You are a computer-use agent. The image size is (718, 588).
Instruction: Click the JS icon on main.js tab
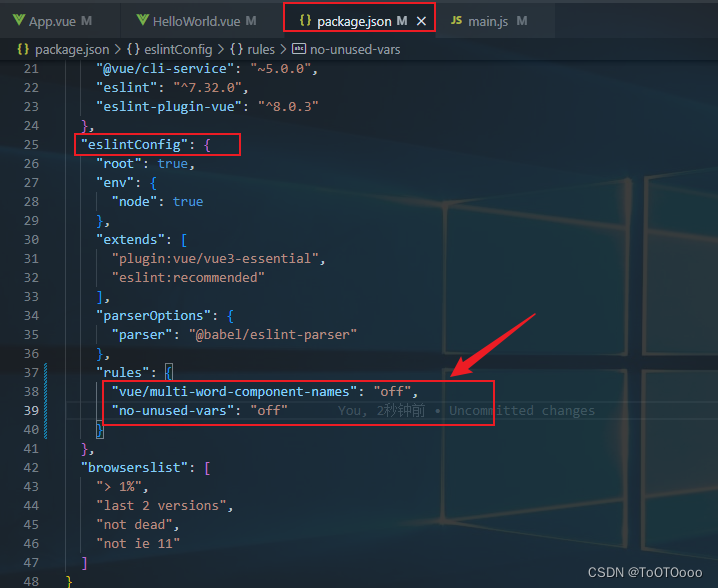coord(456,20)
